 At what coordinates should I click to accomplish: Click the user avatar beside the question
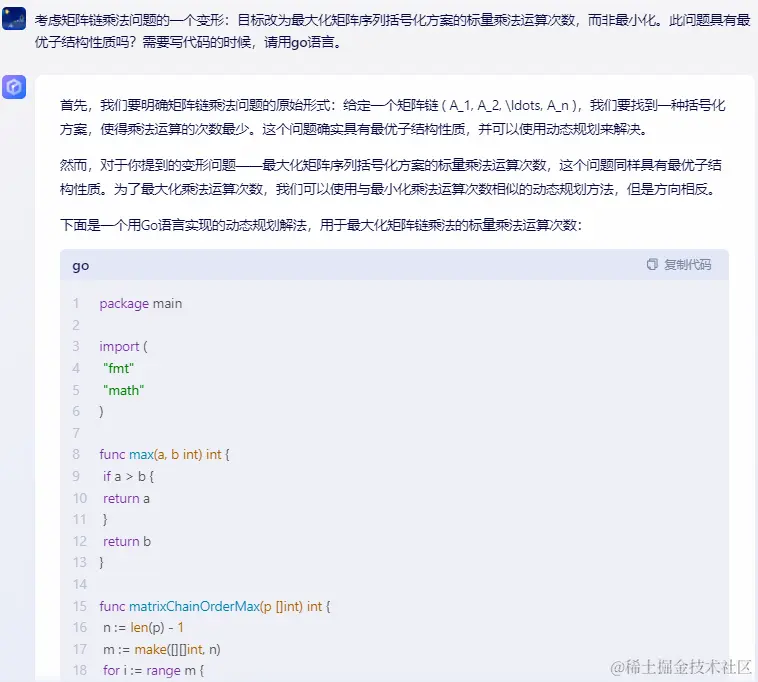(14, 18)
